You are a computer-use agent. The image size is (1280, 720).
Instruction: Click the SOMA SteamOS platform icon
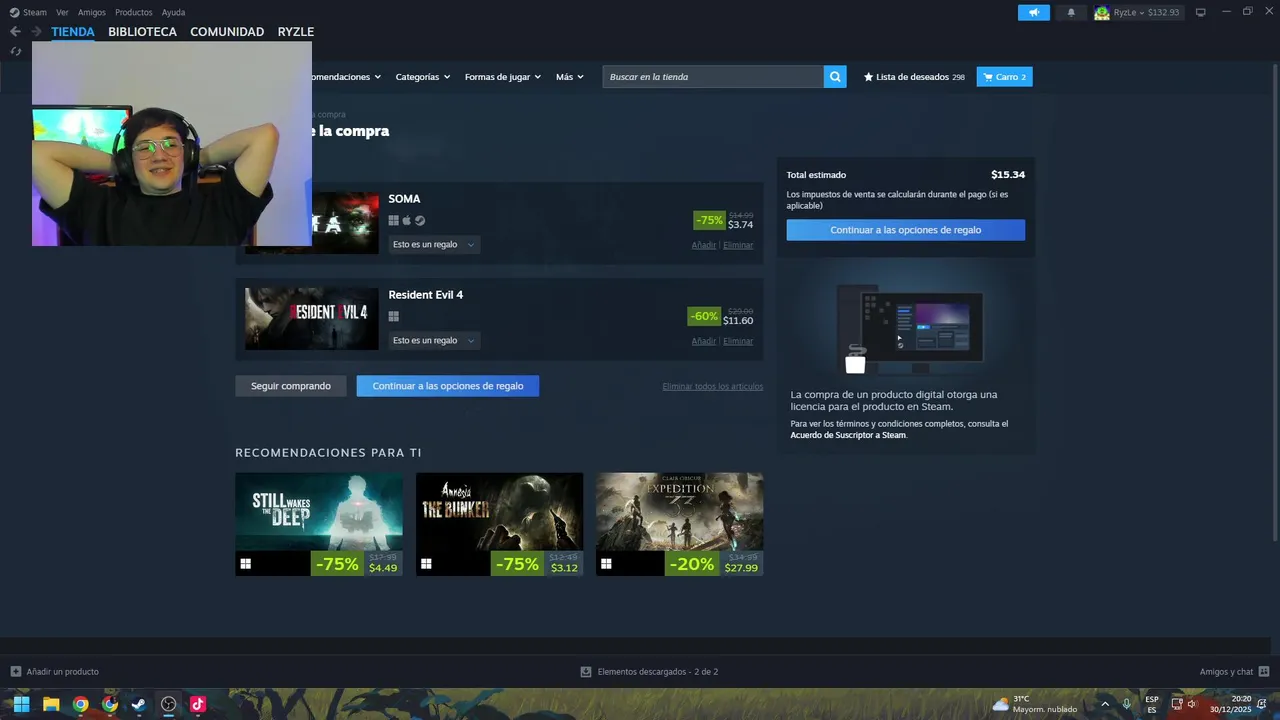coord(420,221)
